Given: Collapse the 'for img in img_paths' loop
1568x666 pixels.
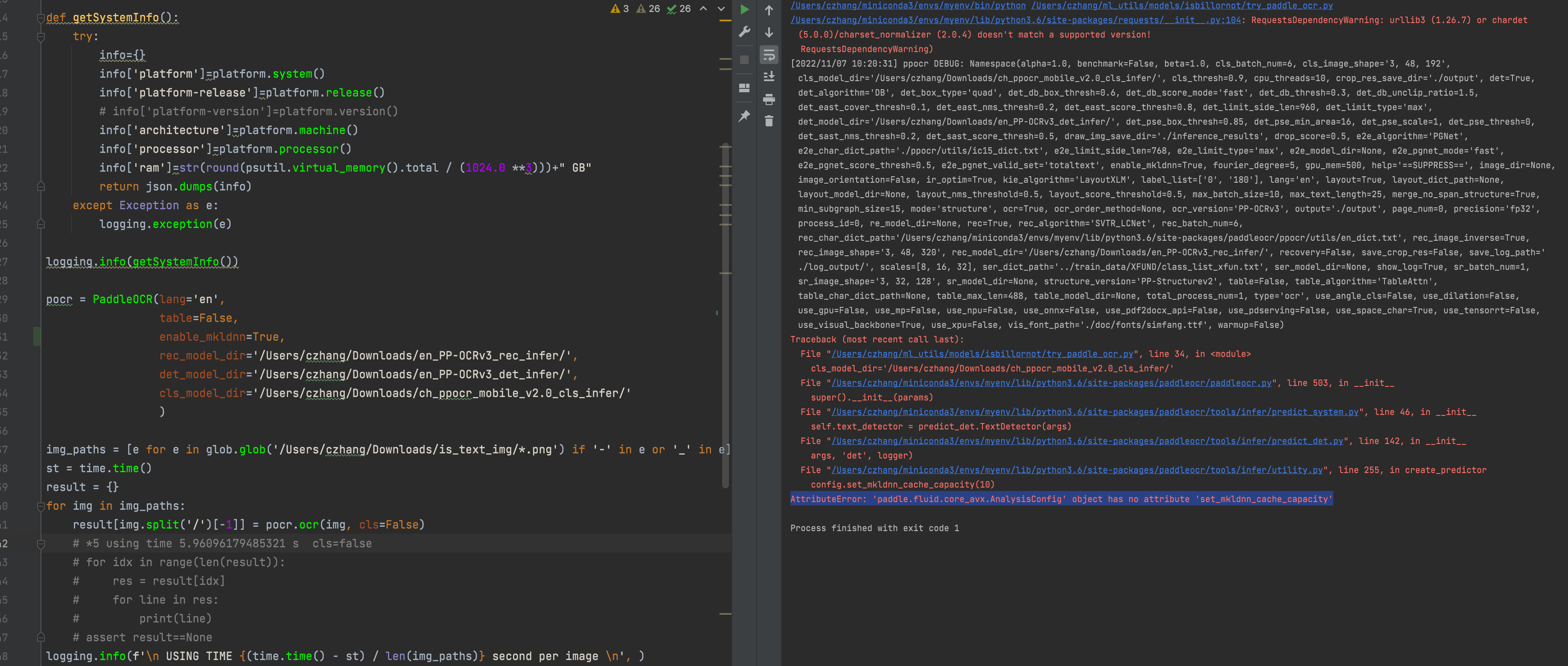Looking at the screenshot, I should click(41, 506).
